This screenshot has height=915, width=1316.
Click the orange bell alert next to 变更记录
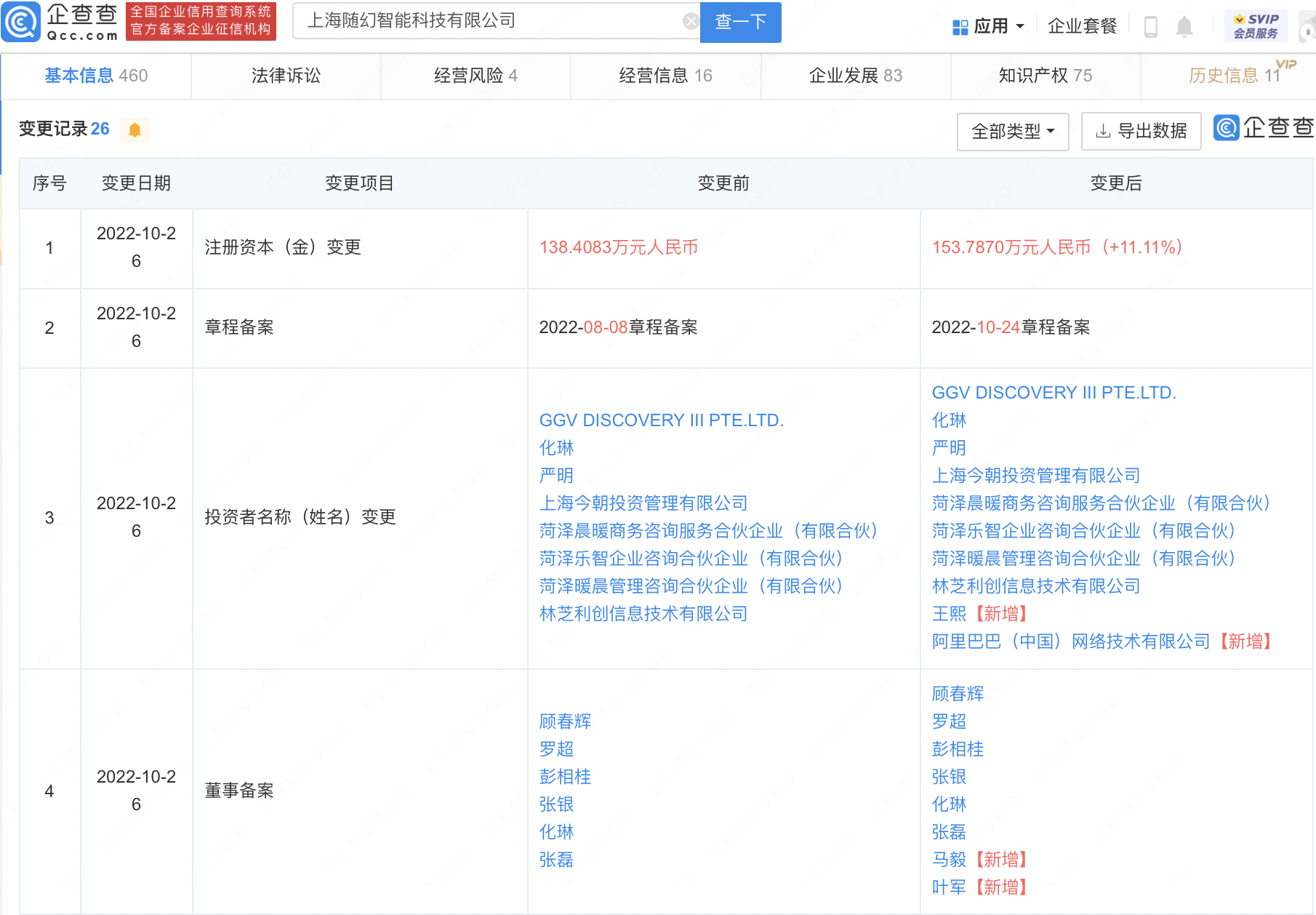(x=135, y=129)
